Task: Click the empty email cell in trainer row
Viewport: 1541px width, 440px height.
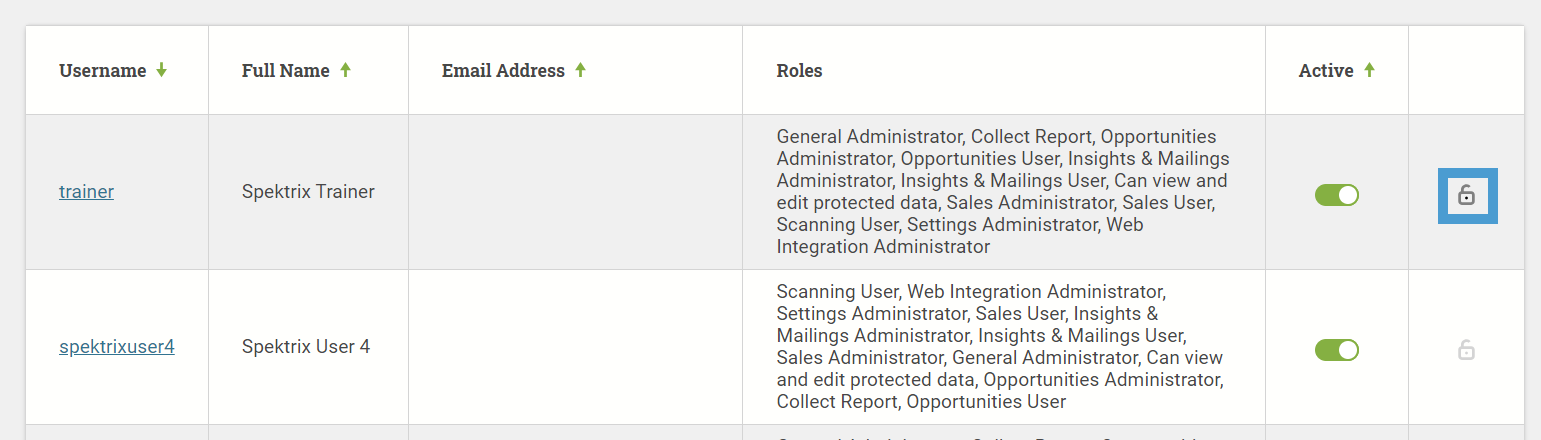Action: 575,192
